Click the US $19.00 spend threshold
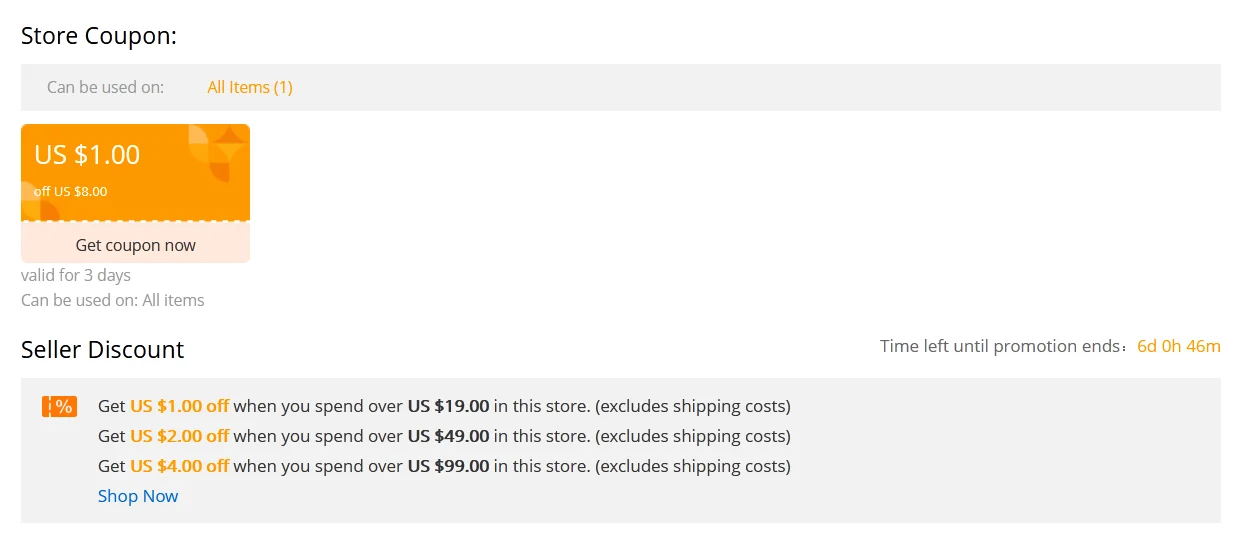Image resolution: width=1239 pixels, height=541 pixels. click(x=448, y=406)
